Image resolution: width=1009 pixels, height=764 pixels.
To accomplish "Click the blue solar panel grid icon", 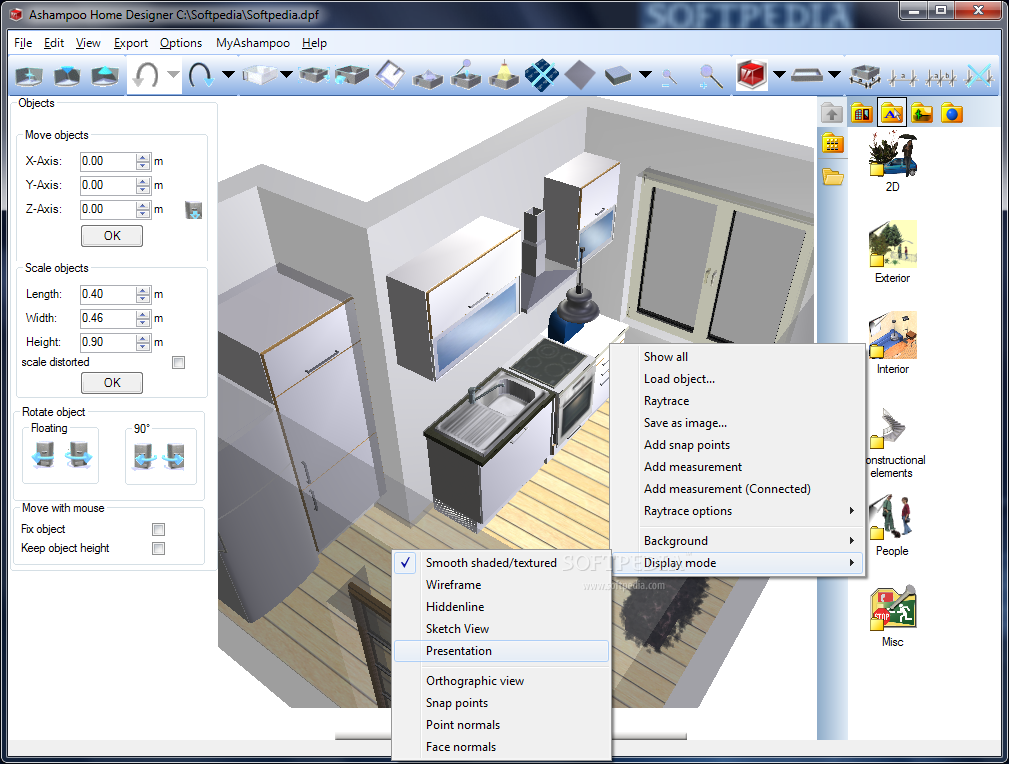I will click(x=542, y=75).
